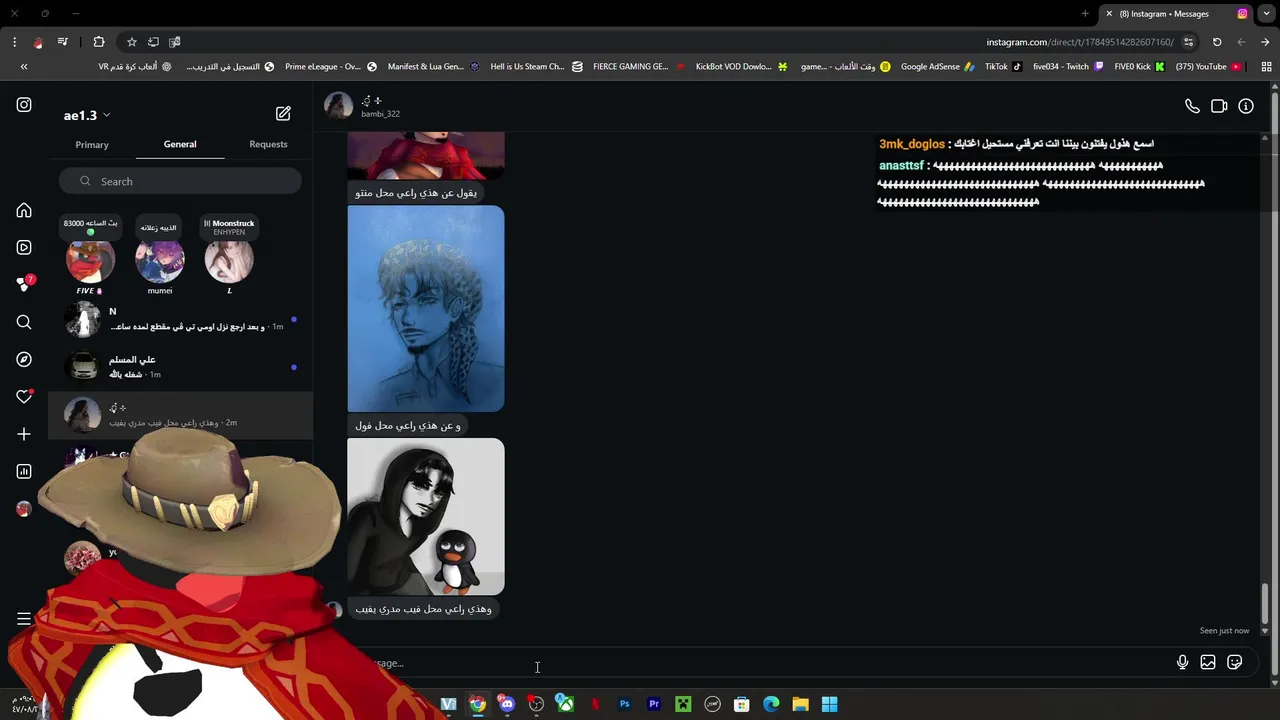Viewport: 1280px width, 720px height.
Task: Open Explore compass icon in the sidebar
Action: (24, 359)
